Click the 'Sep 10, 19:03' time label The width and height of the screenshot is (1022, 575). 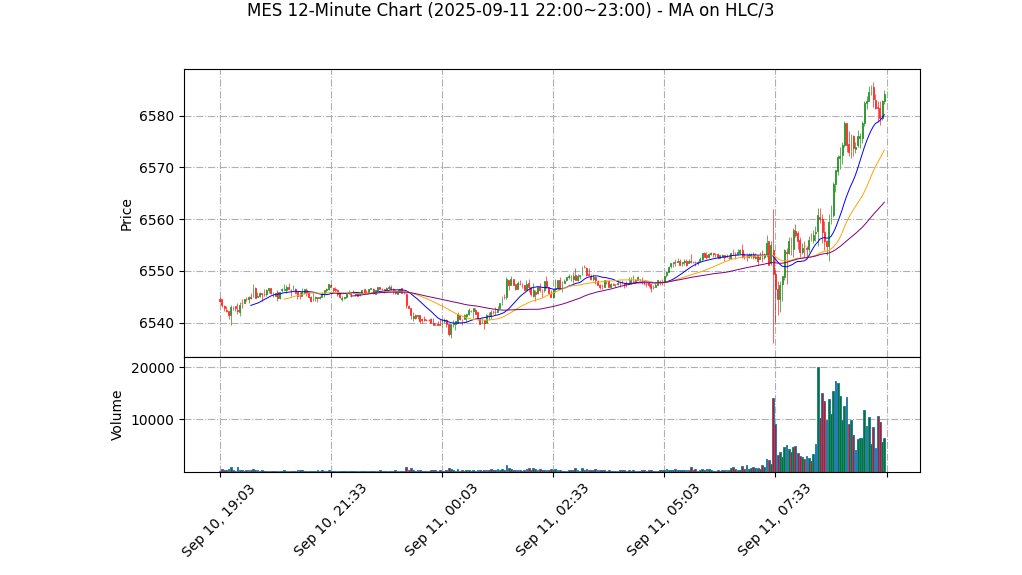pos(218,520)
